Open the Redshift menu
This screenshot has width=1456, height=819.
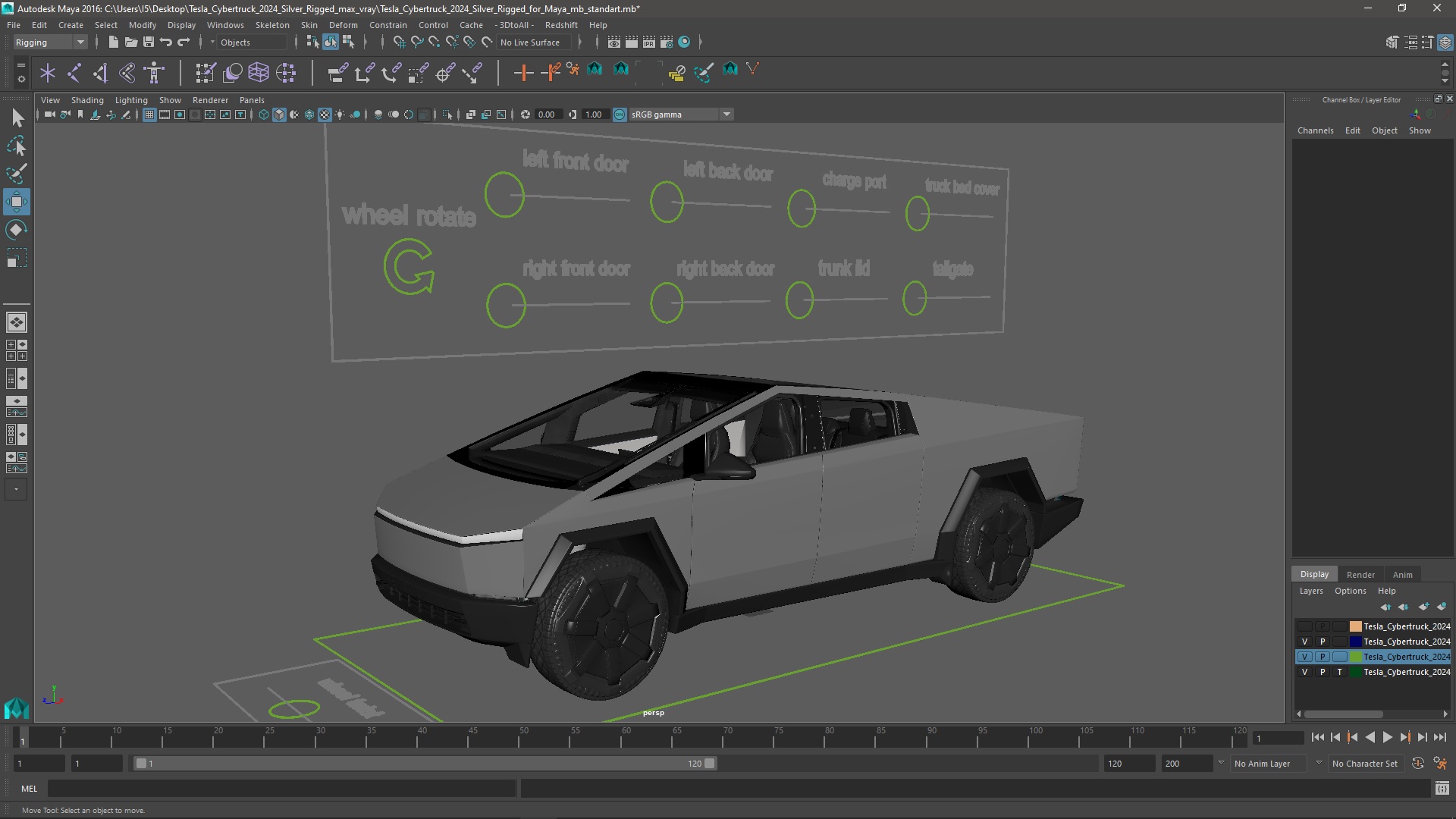pos(560,25)
